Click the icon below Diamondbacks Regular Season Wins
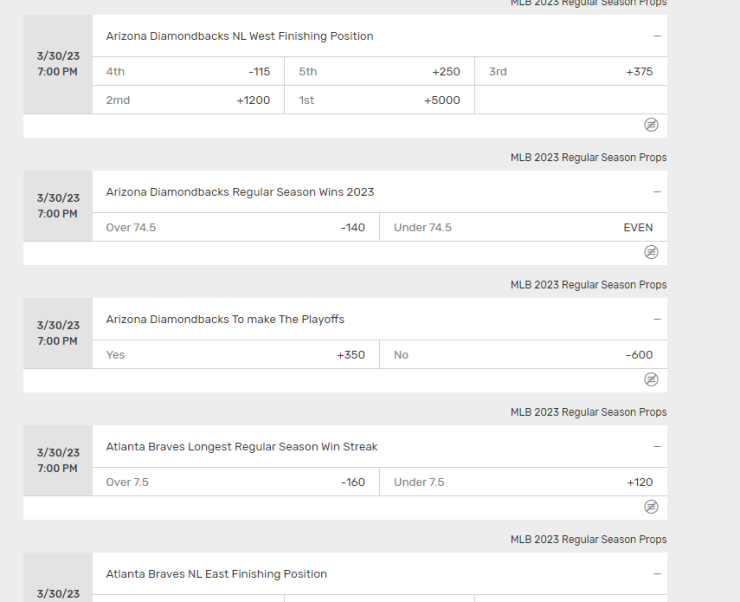 click(x=651, y=252)
